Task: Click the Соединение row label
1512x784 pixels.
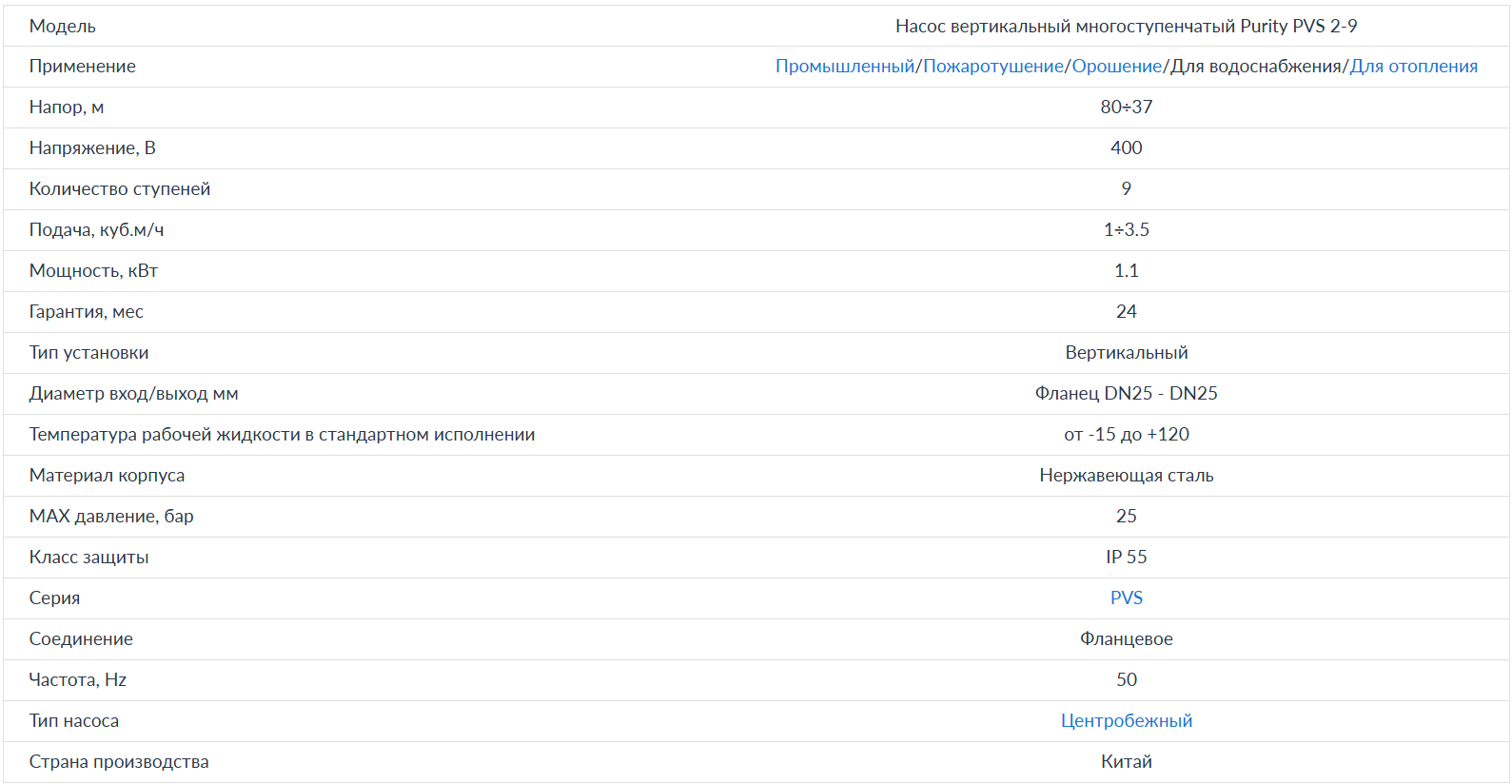Action: coord(81,639)
